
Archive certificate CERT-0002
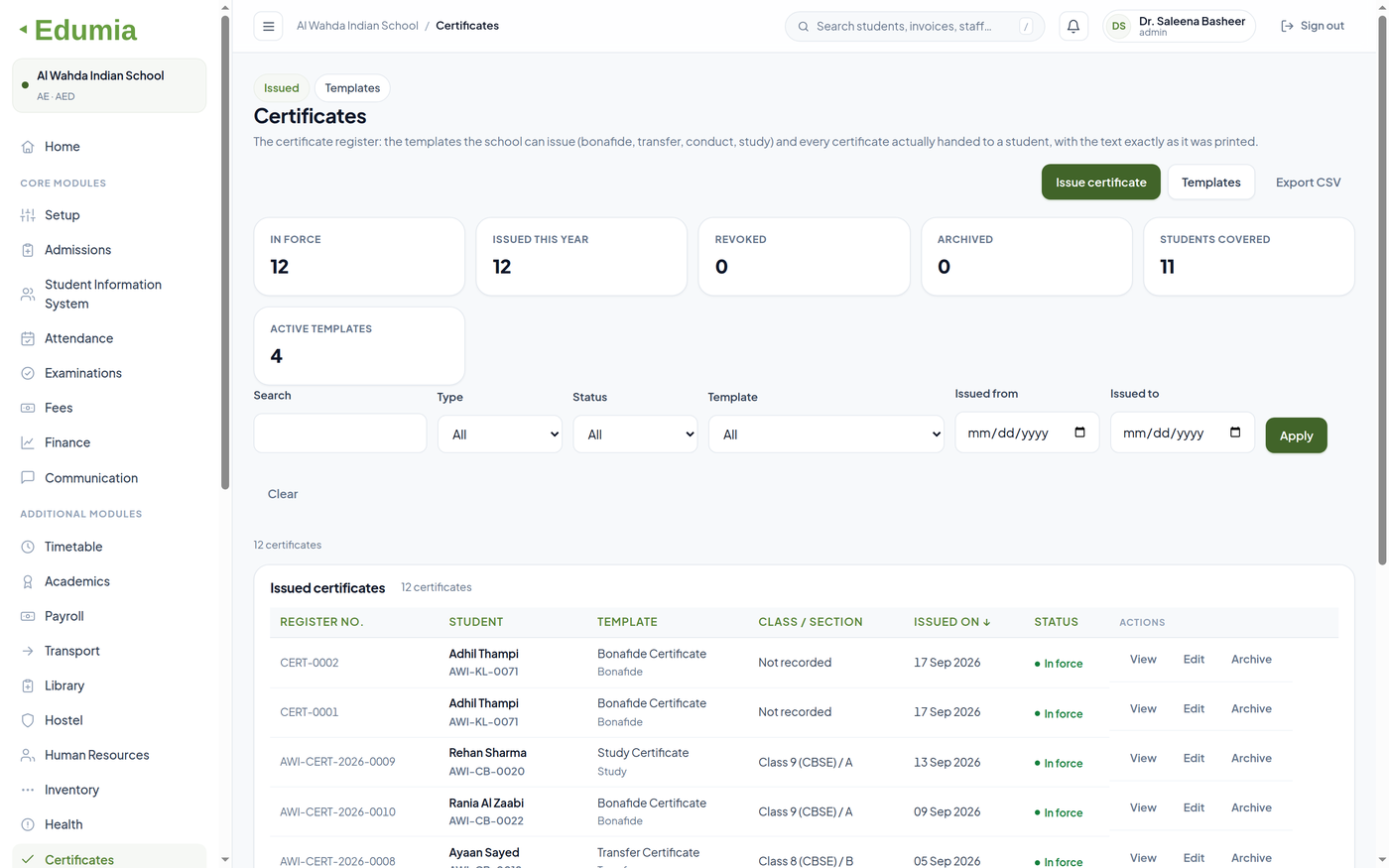point(1251,660)
